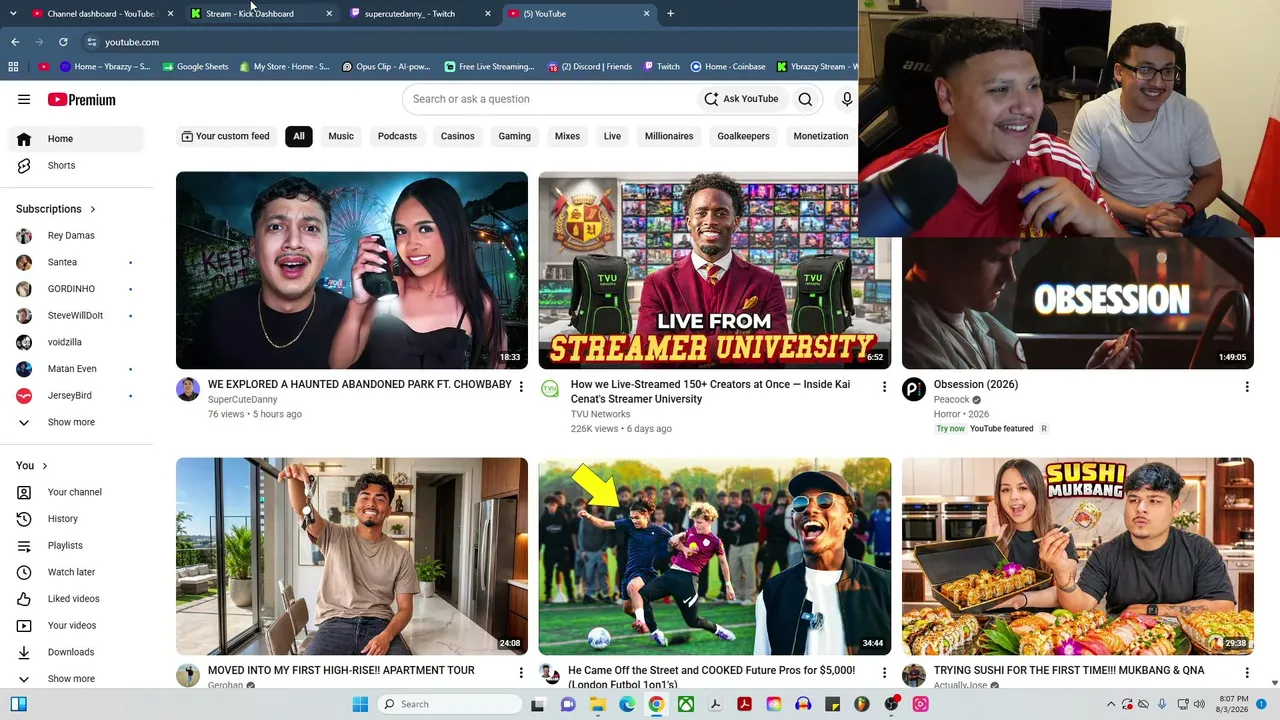Select the Live filter chip

coord(612,136)
